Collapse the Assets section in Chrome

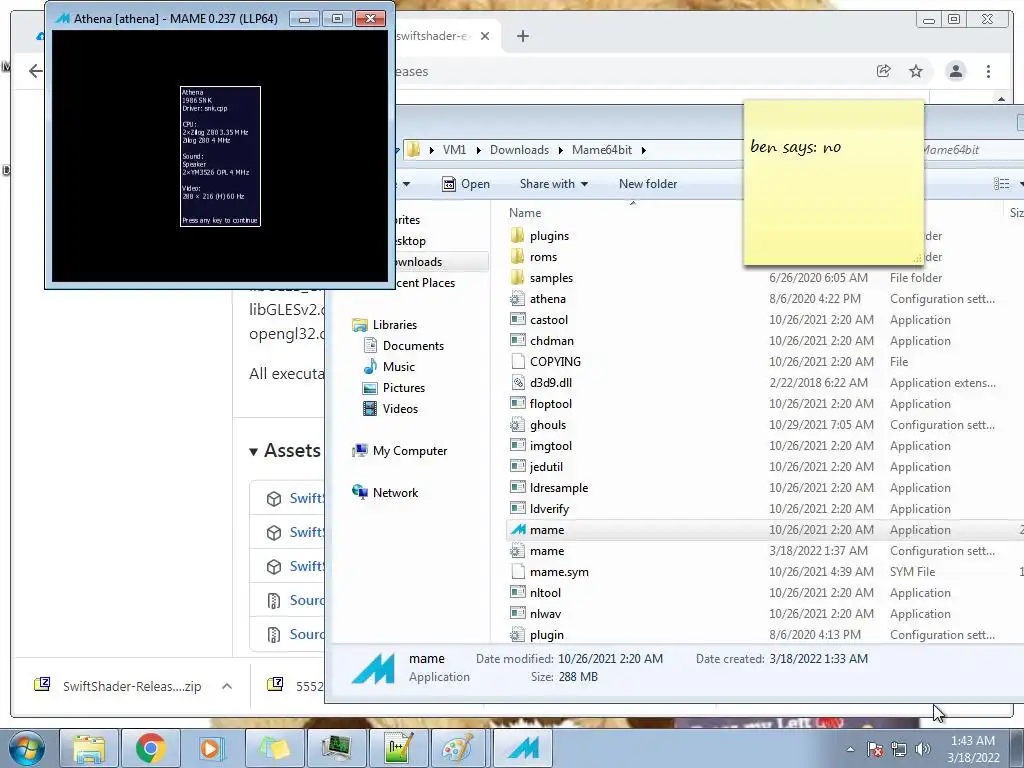253,451
